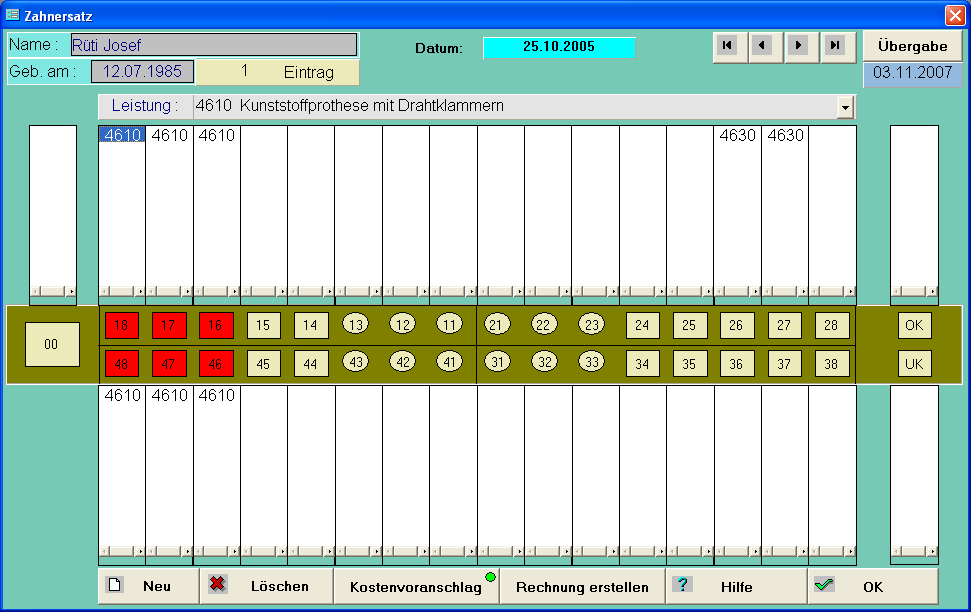Go to the previous record
The height and width of the screenshot is (612, 971).
(763, 46)
